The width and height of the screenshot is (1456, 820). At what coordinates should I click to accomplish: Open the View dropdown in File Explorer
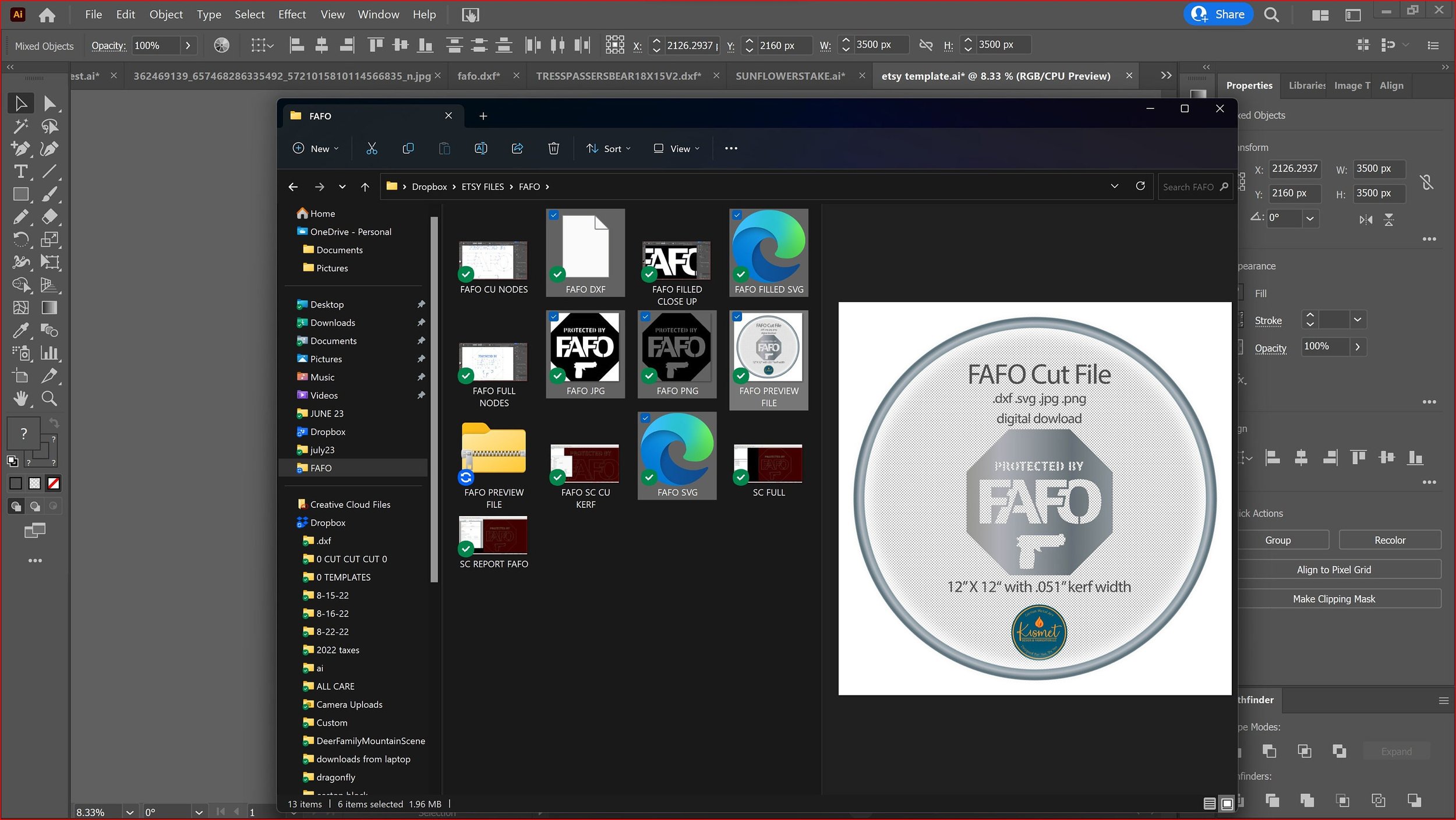pyautogui.click(x=676, y=149)
